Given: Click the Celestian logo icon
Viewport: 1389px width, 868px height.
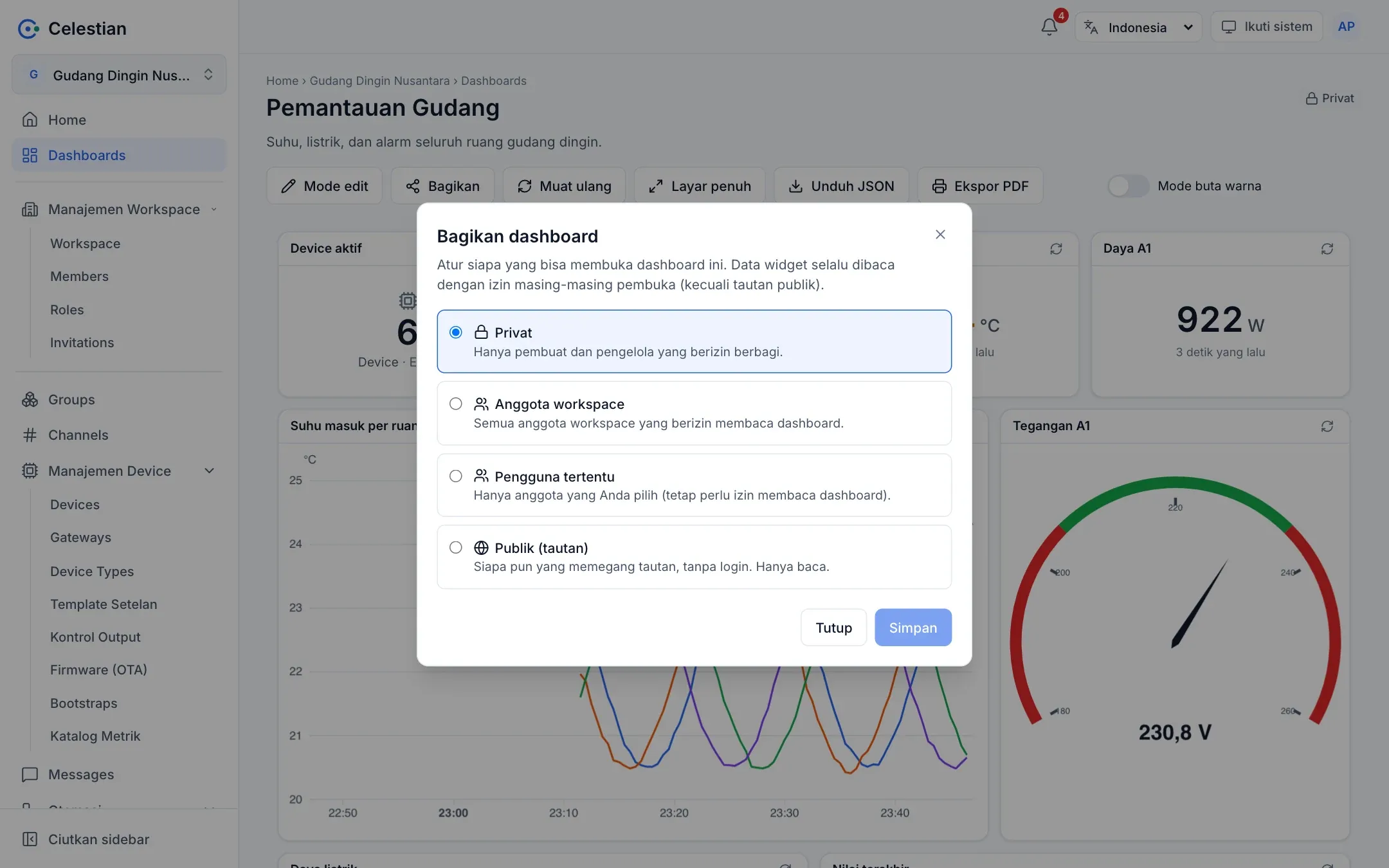Looking at the screenshot, I should point(28,28).
